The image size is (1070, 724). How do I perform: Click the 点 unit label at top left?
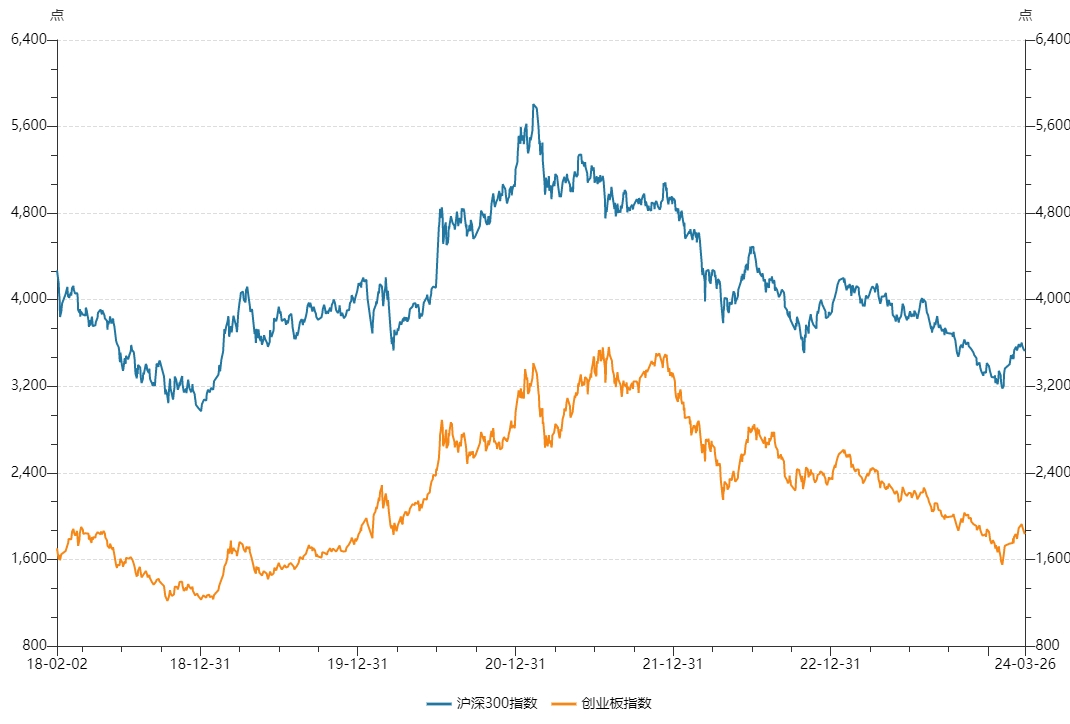[x=57, y=15]
